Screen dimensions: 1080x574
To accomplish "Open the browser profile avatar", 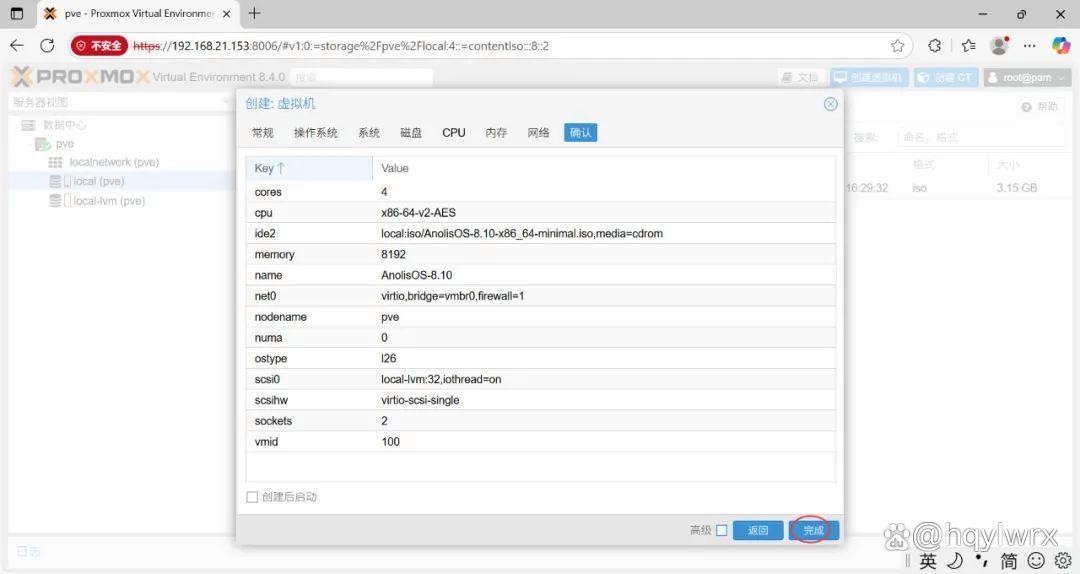I will (999, 46).
